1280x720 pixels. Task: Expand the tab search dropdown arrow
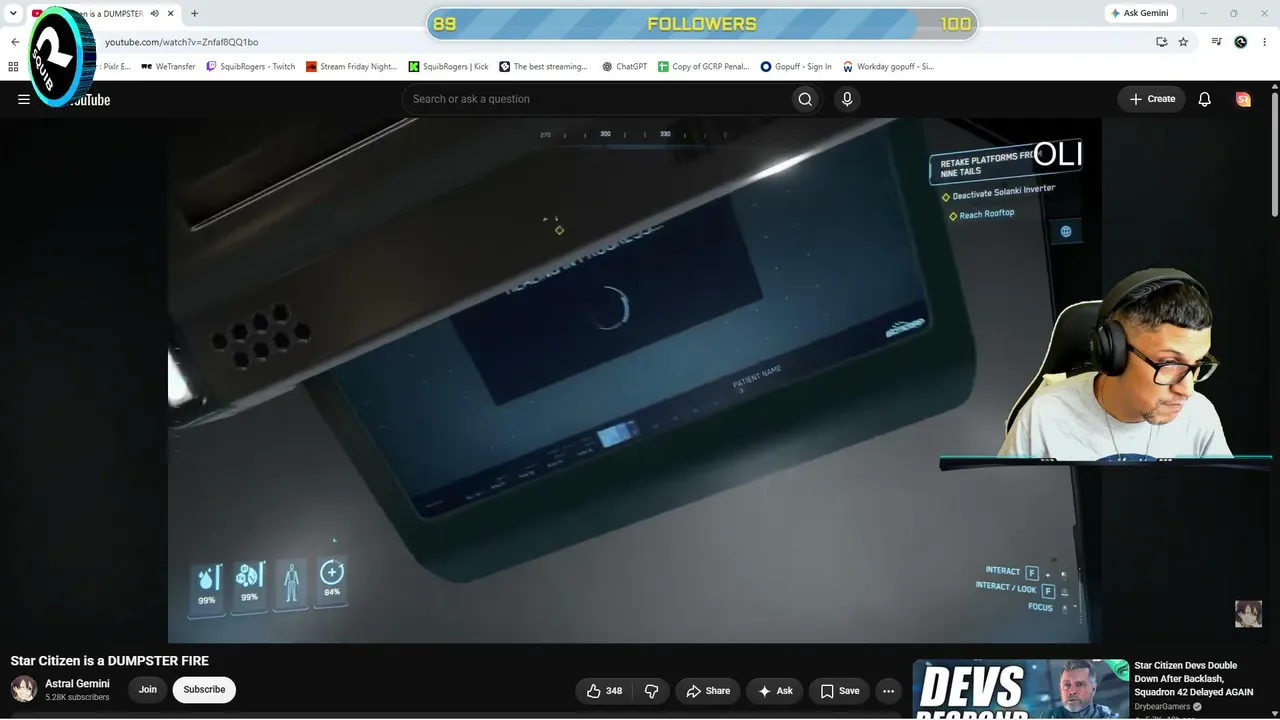click(x=13, y=14)
